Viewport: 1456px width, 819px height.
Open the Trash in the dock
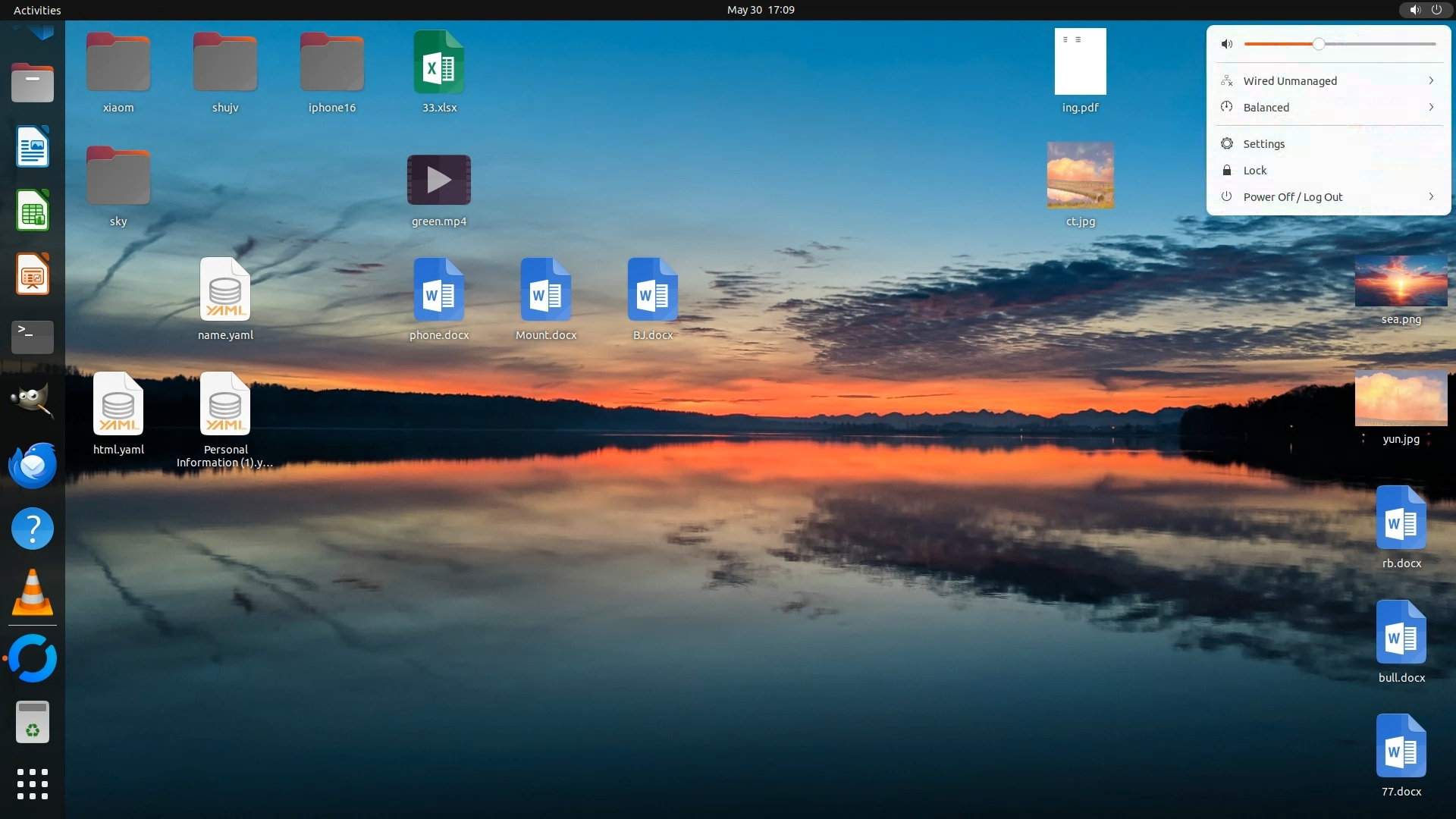[33, 722]
